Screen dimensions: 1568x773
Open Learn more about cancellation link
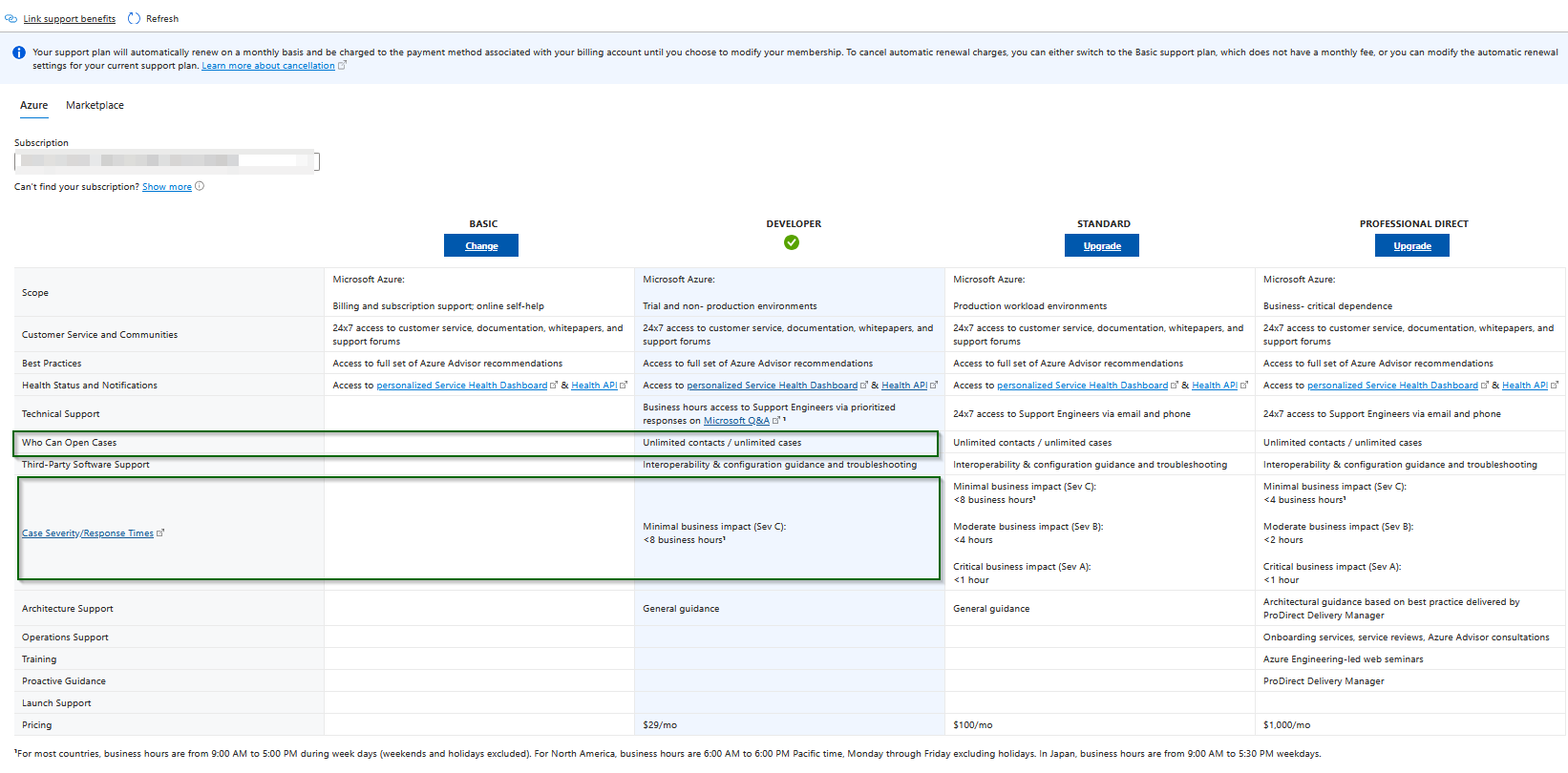268,66
